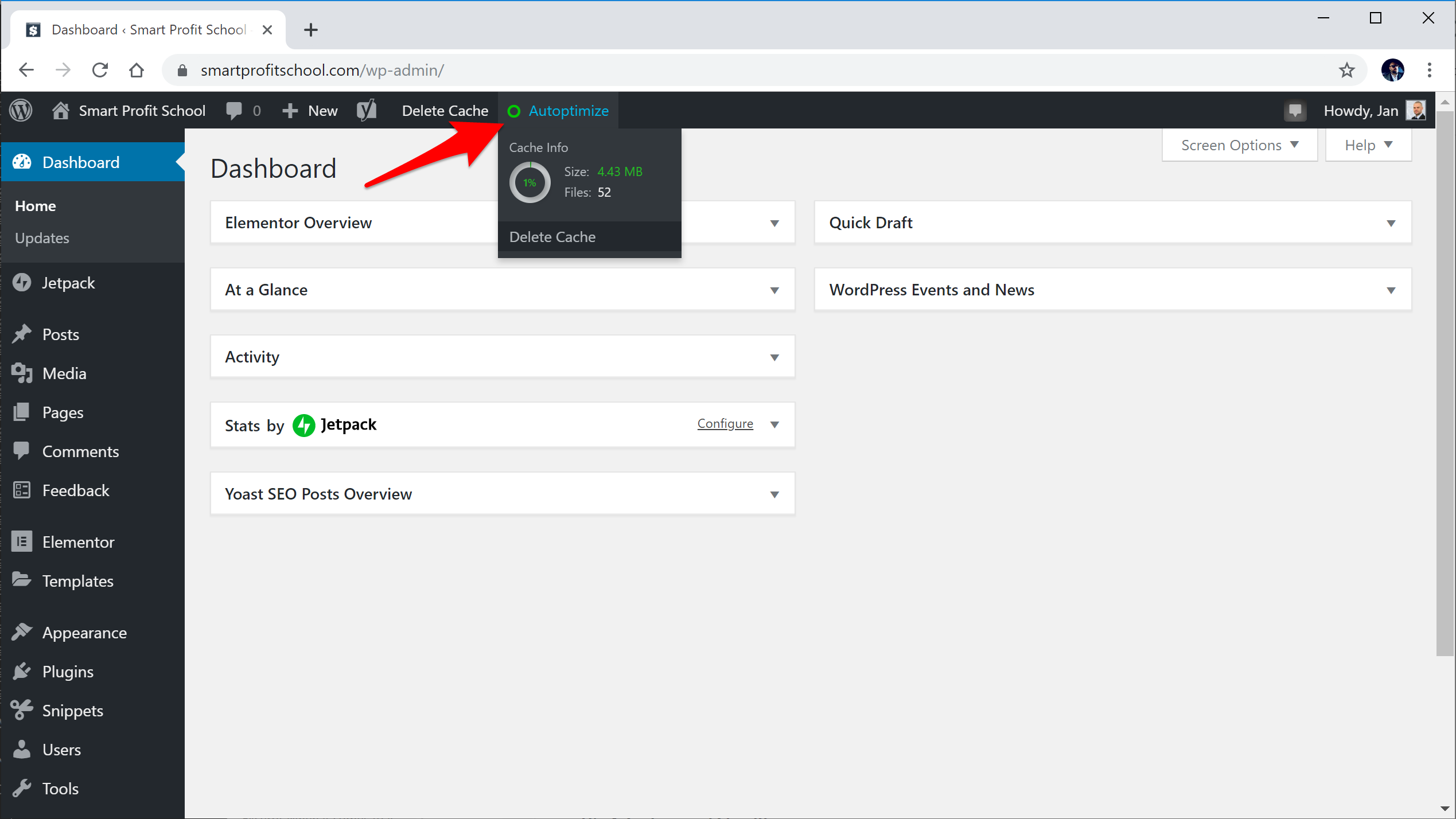
Task: Expand the WordPress Events and News widget
Action: 1391,290
